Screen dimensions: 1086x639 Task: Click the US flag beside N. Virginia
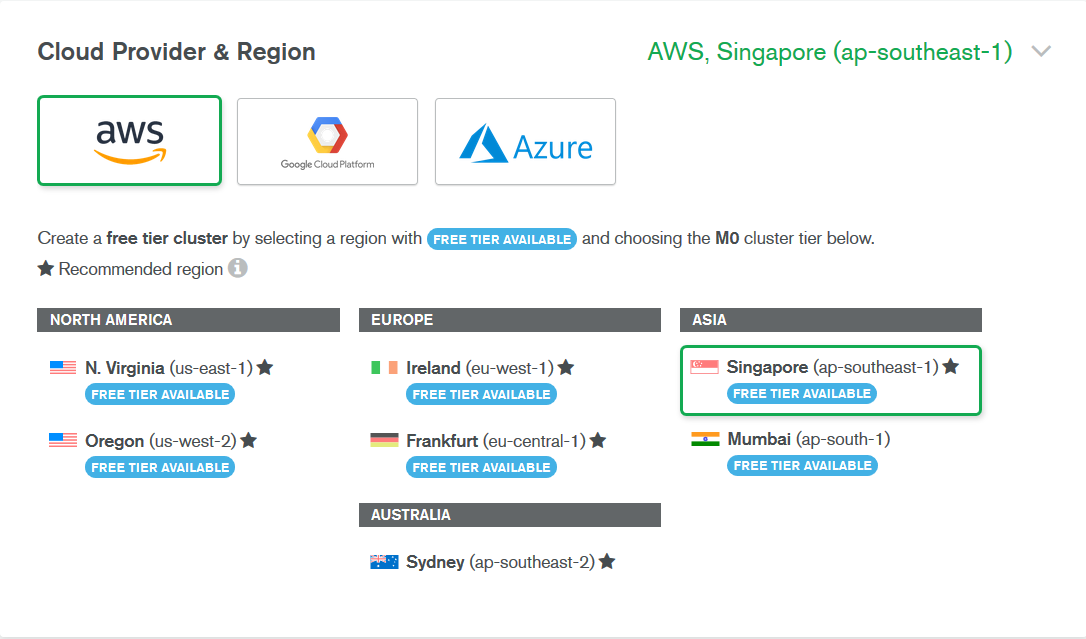pyautogui.click(x=63, y=368)
